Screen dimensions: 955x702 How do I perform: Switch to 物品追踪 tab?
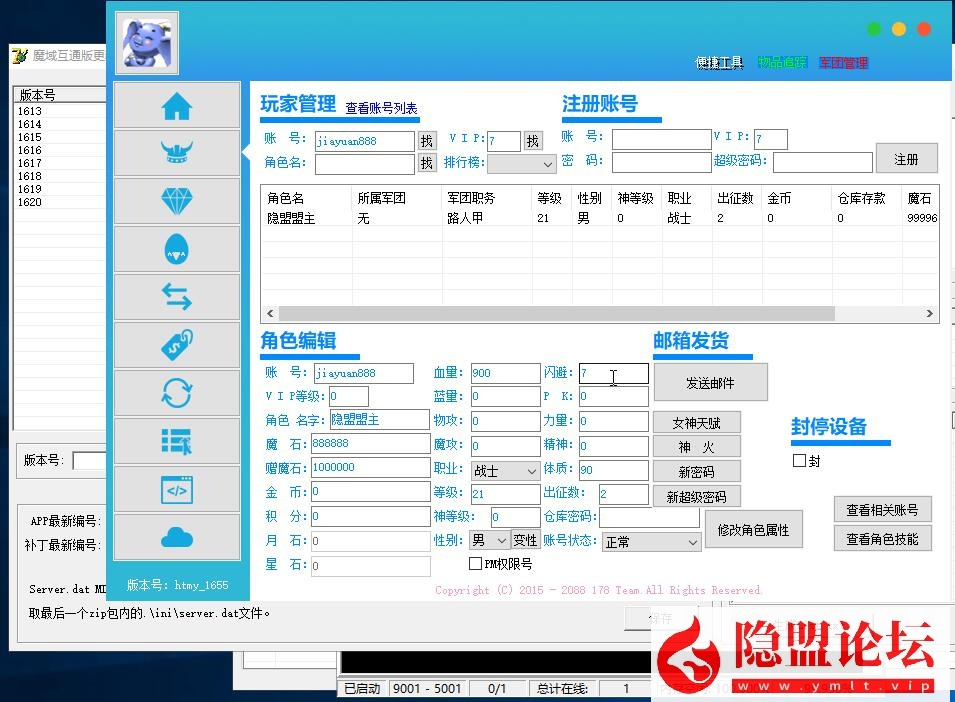pos(781,63)
